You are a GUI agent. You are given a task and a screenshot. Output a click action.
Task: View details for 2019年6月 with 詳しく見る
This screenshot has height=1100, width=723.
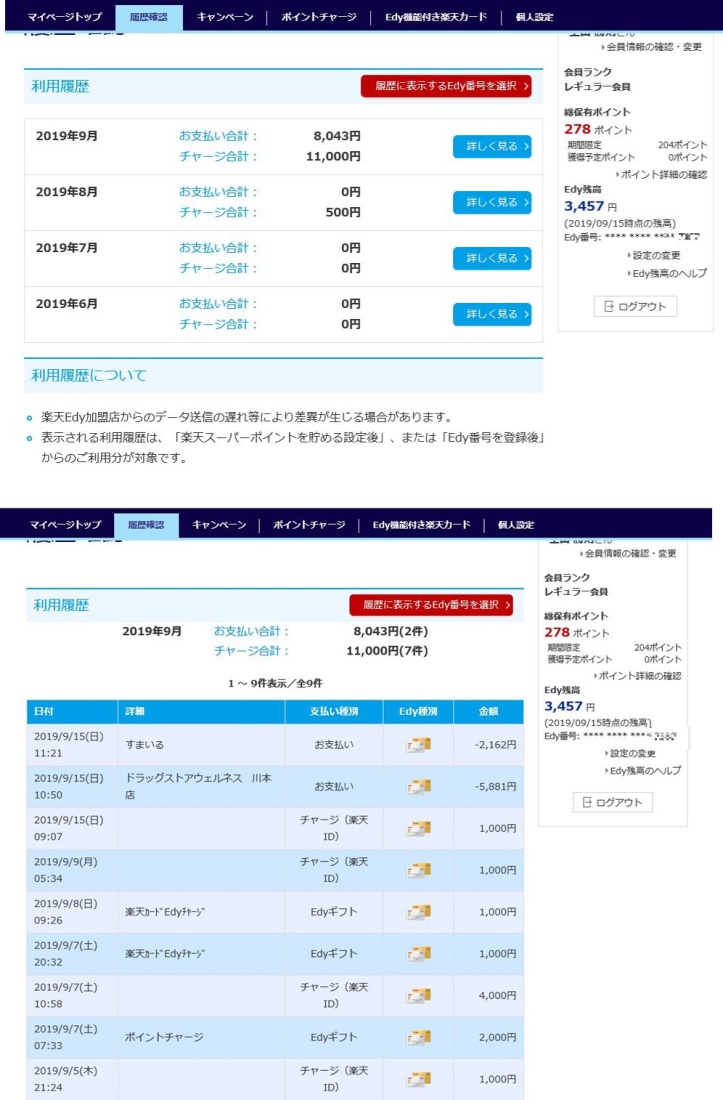pos(492,314)
